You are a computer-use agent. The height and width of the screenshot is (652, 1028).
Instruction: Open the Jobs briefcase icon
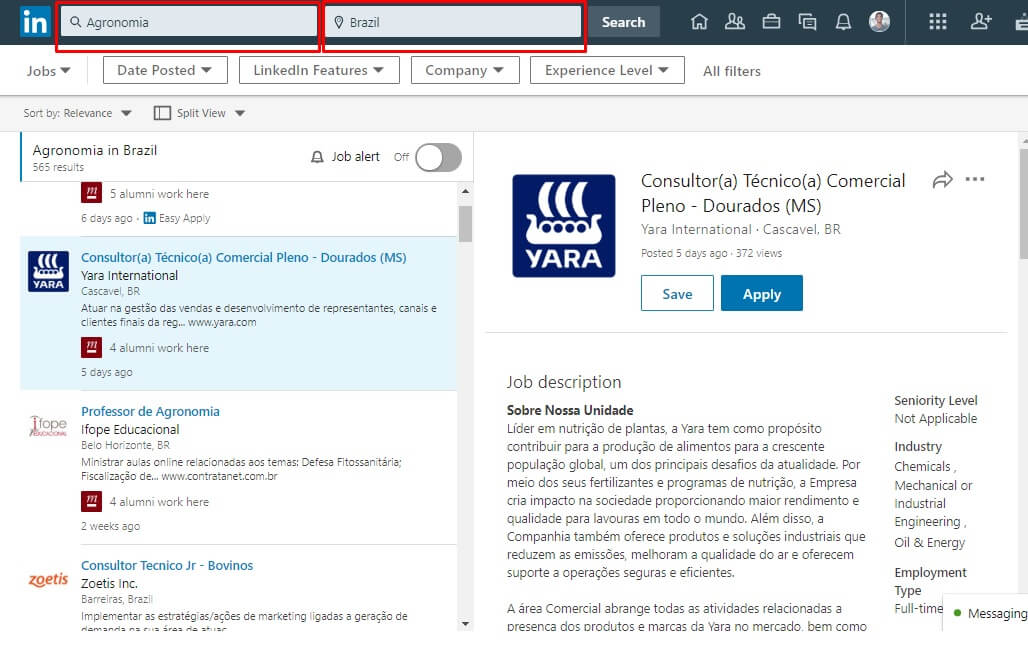(771, 22)
